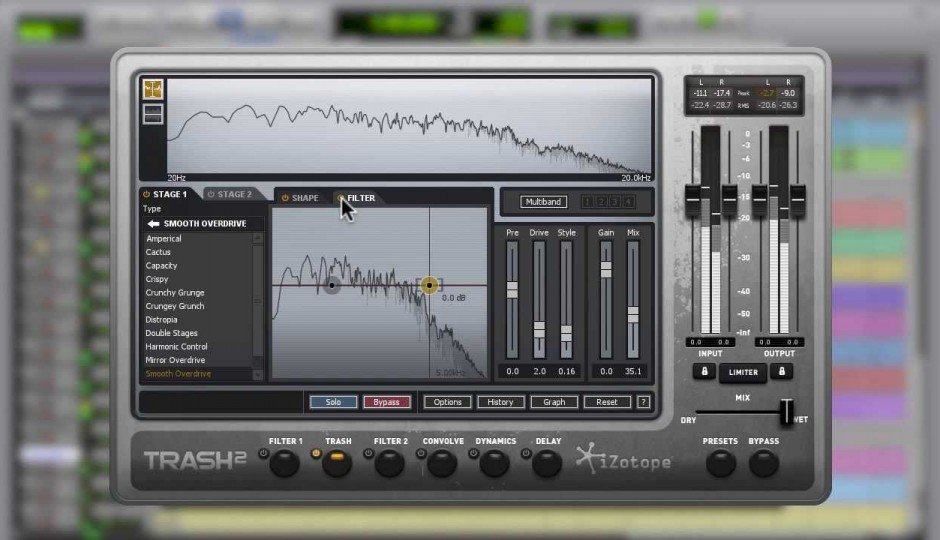The width and height of the screenshot is (940, 540).
Task: Select Capacity distortion type
Action: 161,266
